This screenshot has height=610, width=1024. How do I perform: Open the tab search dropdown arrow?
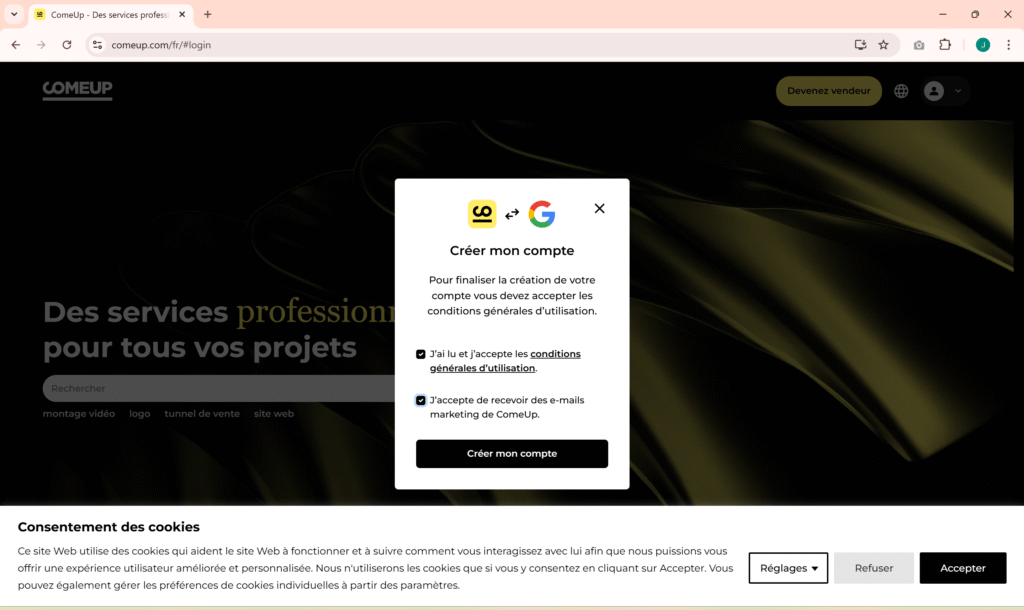click(14, 15)
